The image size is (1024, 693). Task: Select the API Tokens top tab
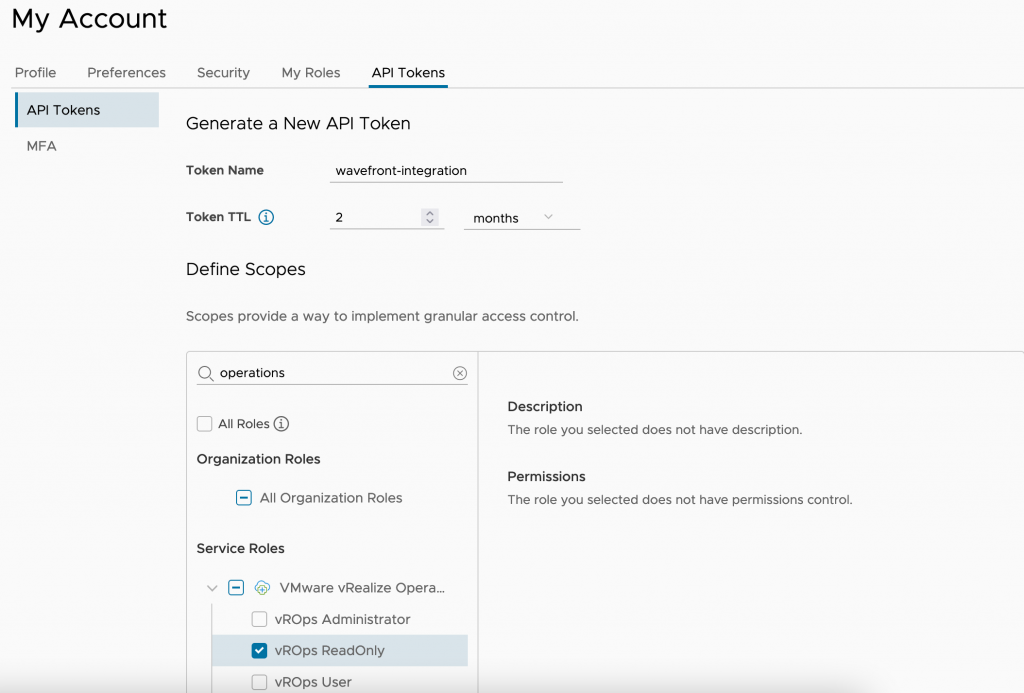pos(408,73)
